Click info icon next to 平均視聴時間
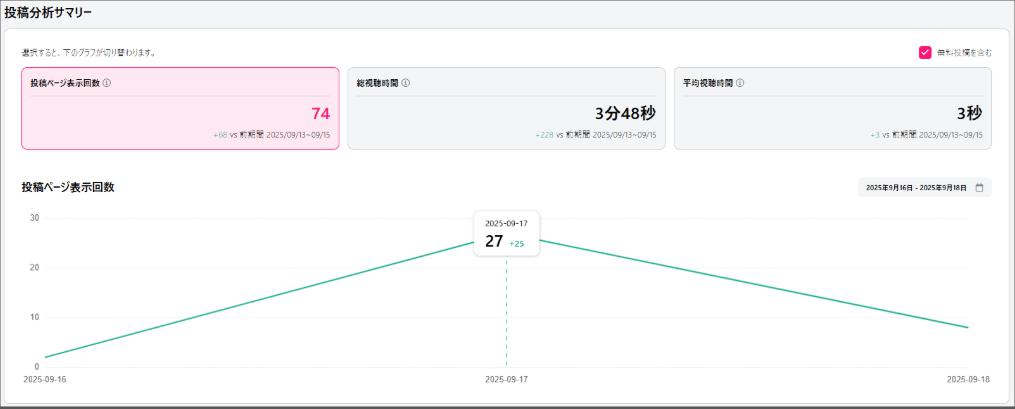 point(740,83)
